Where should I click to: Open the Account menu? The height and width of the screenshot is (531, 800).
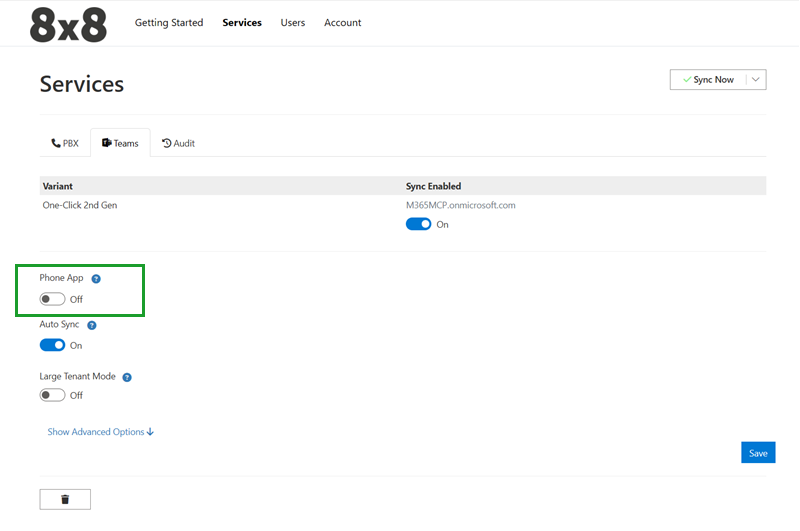click(343, 23)
